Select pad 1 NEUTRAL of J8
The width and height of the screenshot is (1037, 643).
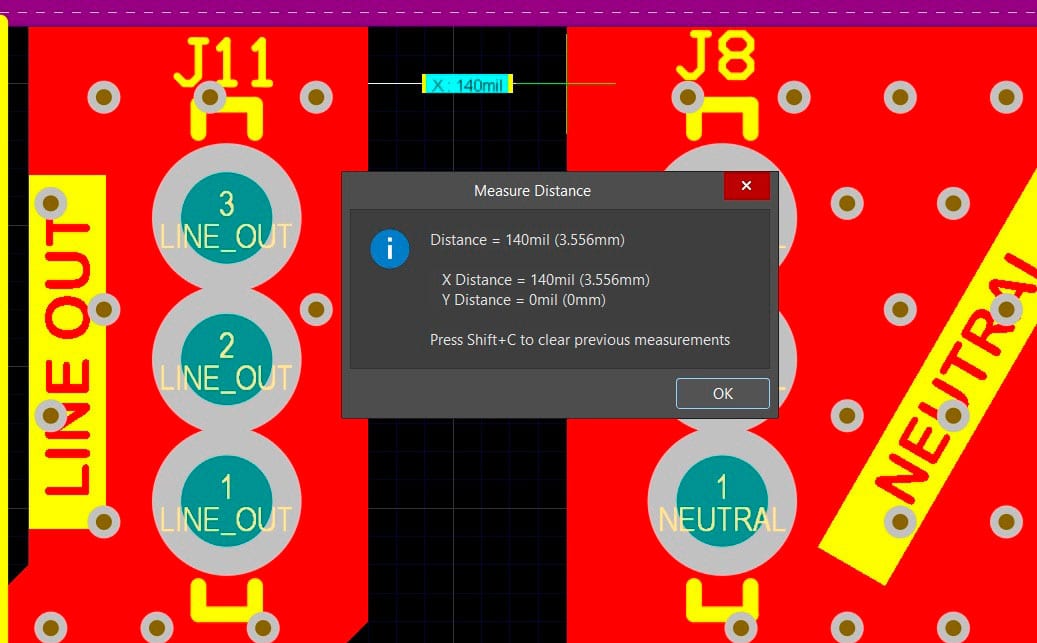coord(722,501)
